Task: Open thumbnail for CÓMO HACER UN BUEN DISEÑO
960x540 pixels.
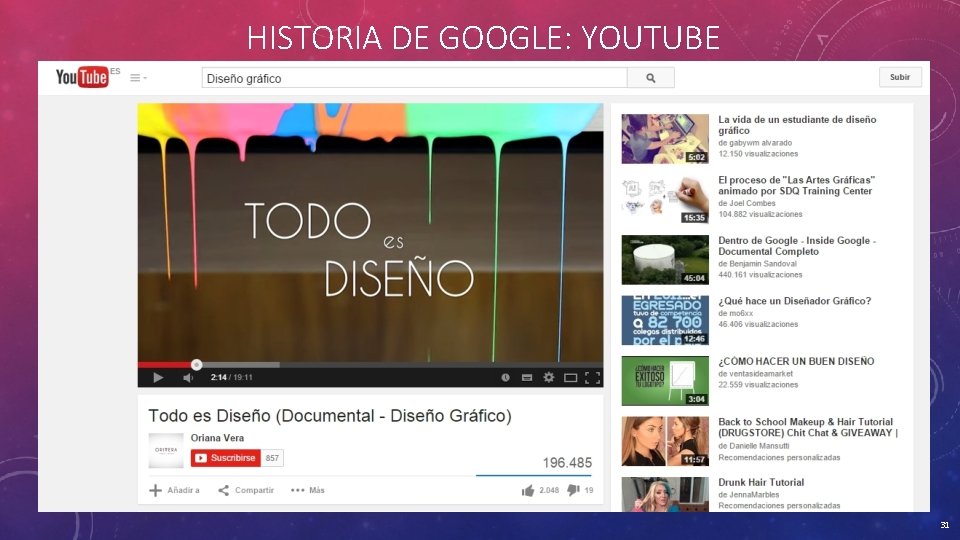Action: pos(665,381)
